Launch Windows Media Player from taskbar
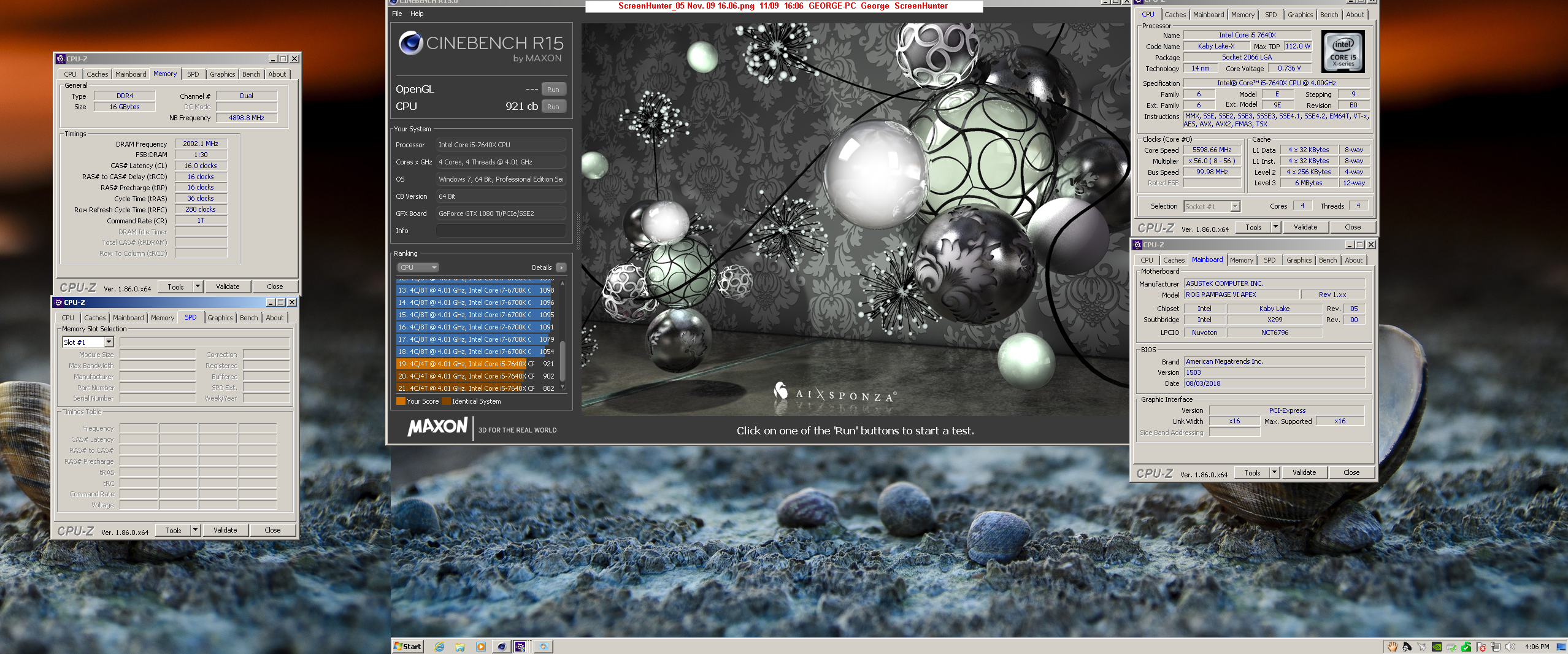This screenshot has height=654, width=1568. click(481, 647)
